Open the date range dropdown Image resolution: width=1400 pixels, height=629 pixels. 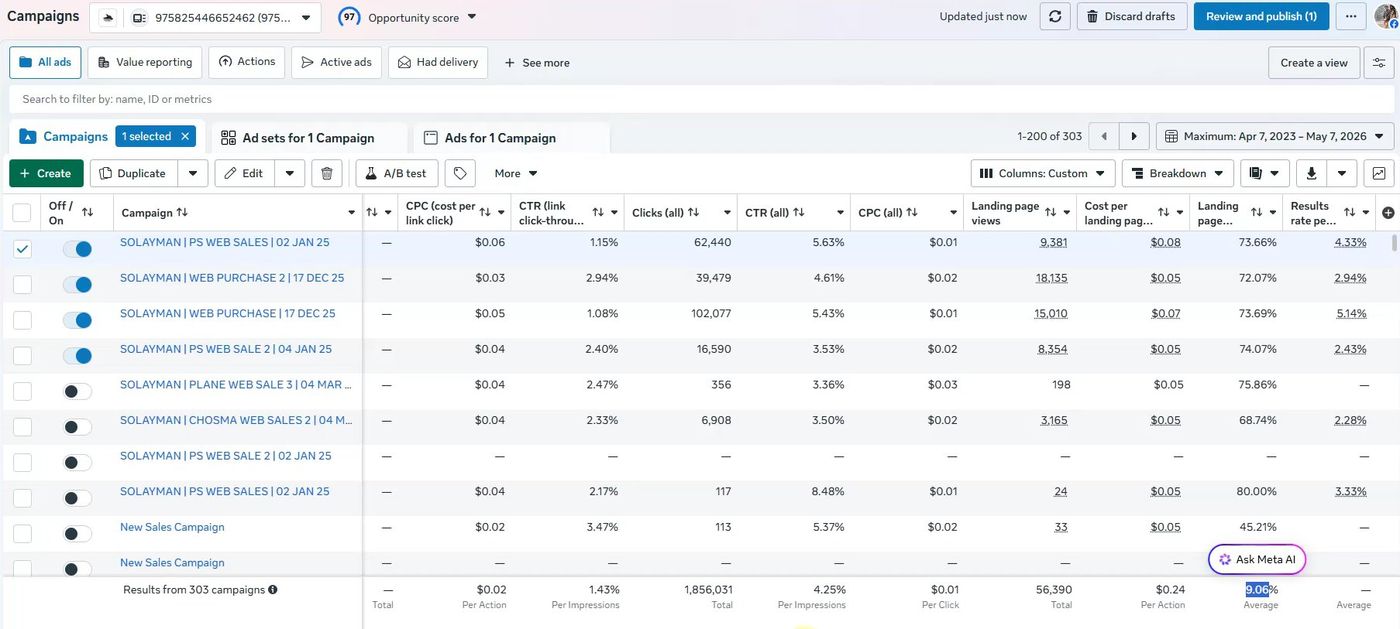click(x=1275, y=136)
